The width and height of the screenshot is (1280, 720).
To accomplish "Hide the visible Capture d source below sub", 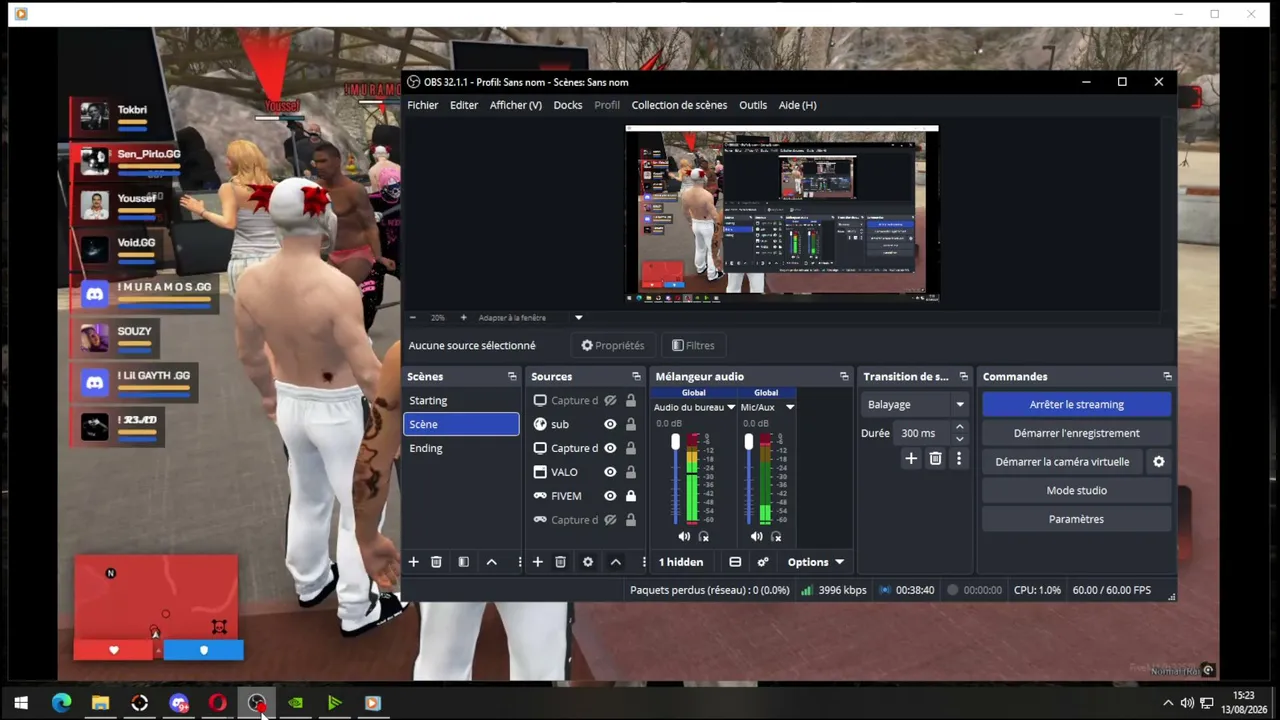I will point(610,448).
